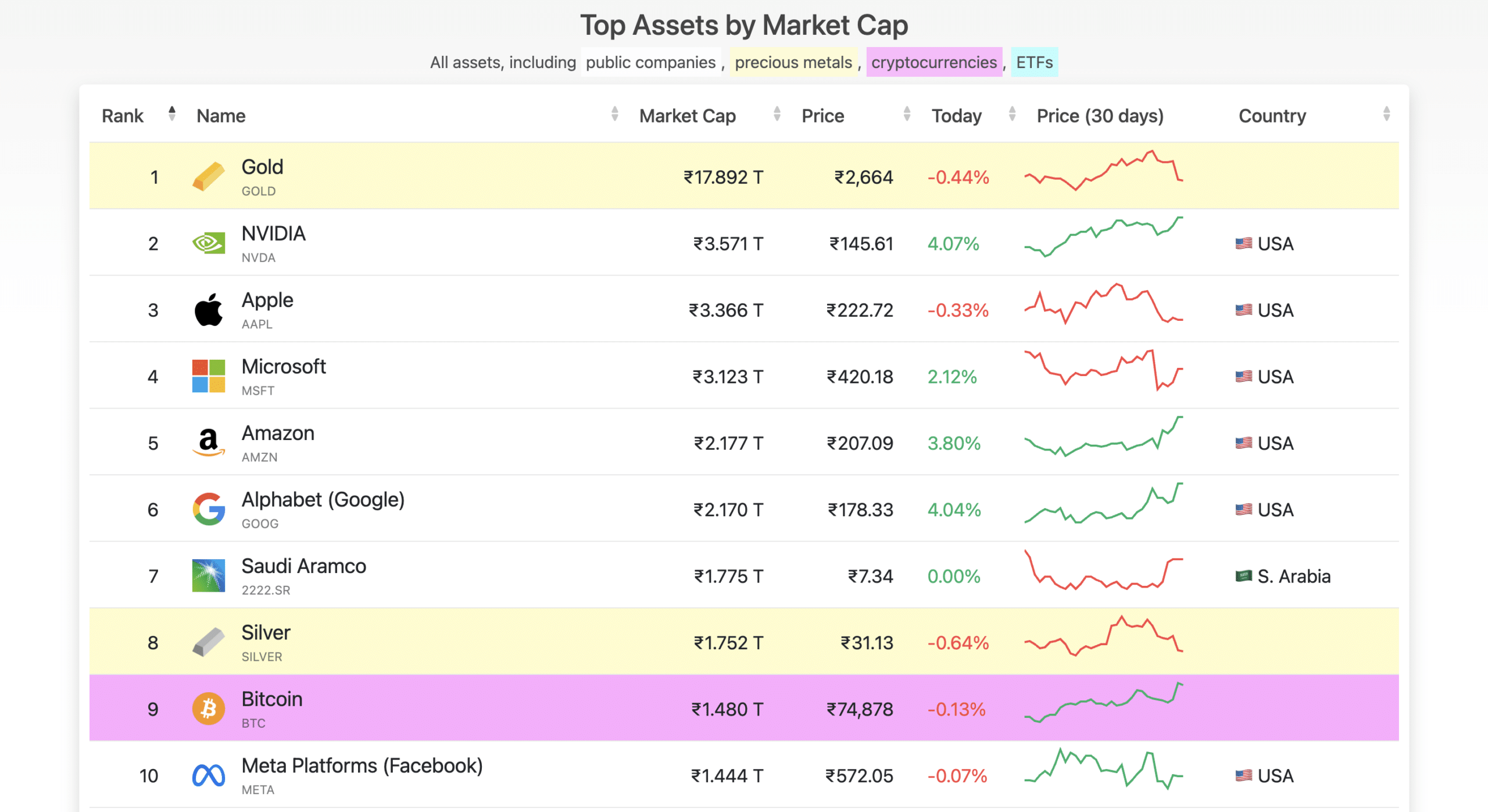Click NVIDIA's 30-day price chart

pos(1103,237)
